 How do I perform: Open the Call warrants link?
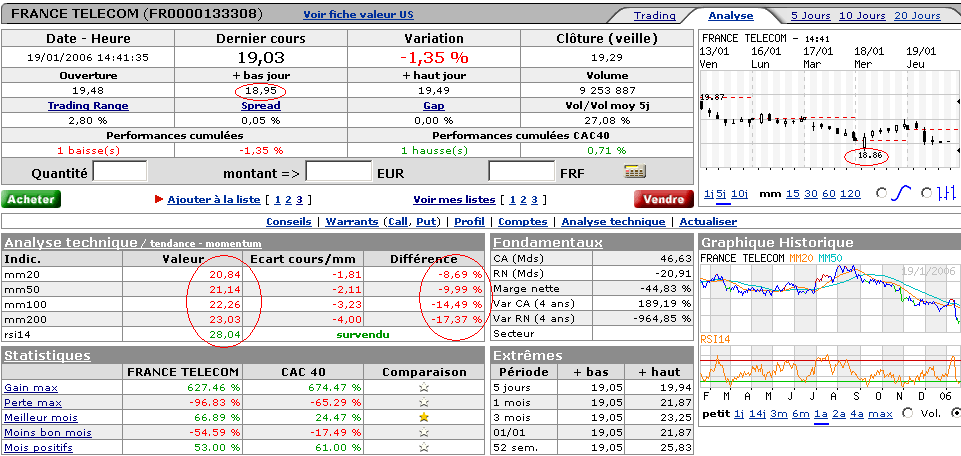[x=398, y=222]
